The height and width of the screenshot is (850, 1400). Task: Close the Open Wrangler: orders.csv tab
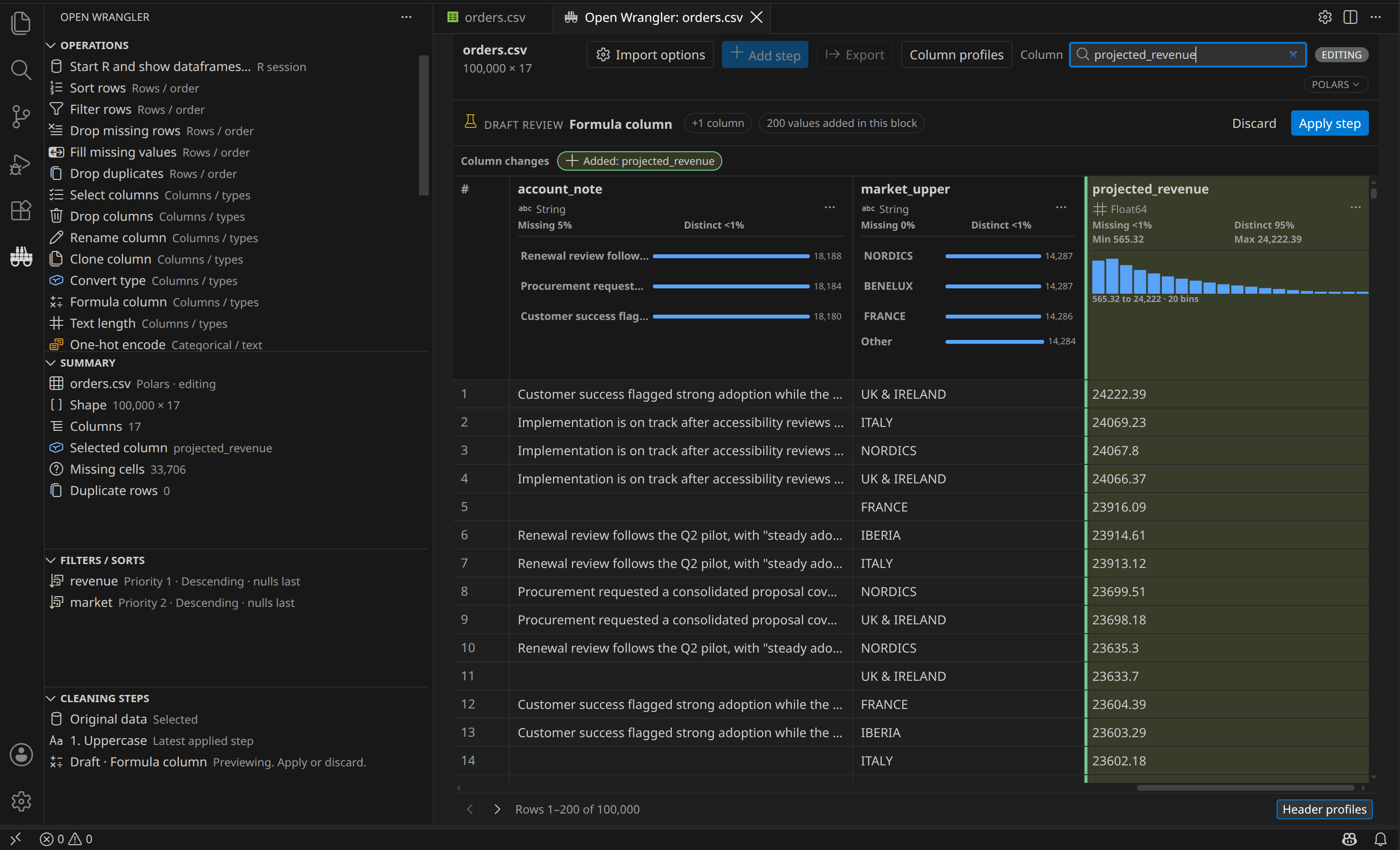click(756, 17)
